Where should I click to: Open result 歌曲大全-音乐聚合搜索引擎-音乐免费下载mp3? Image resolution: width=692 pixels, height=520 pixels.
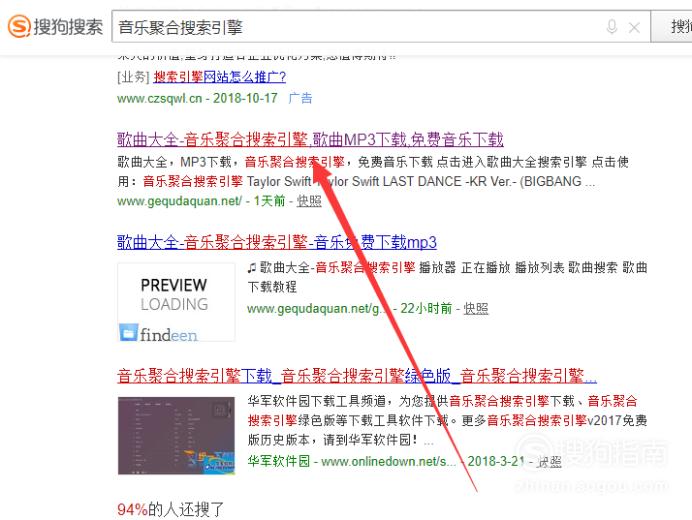[x=277, y=242]
